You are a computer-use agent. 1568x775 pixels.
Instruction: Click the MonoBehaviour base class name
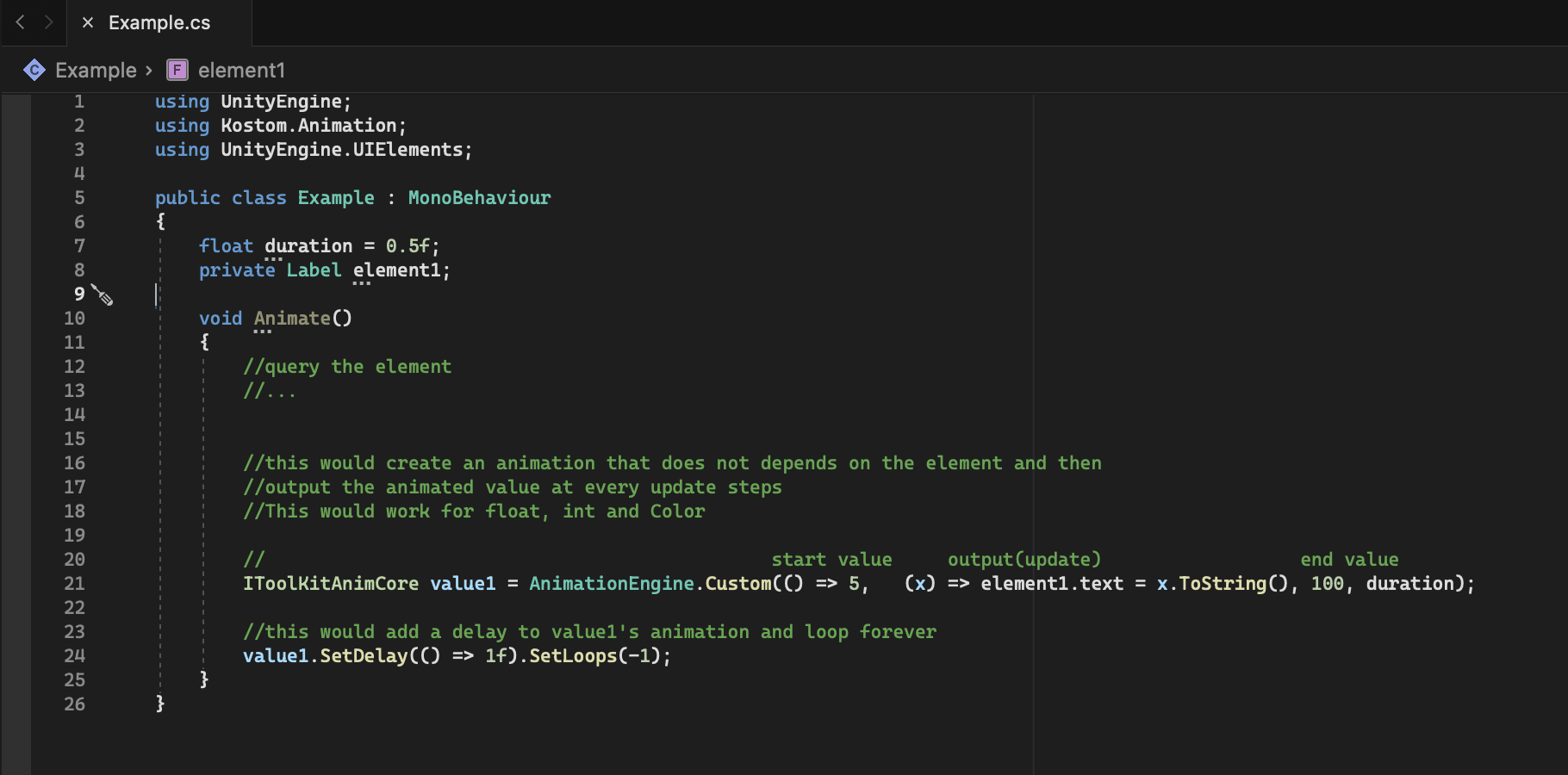click(x=479, y=198)
